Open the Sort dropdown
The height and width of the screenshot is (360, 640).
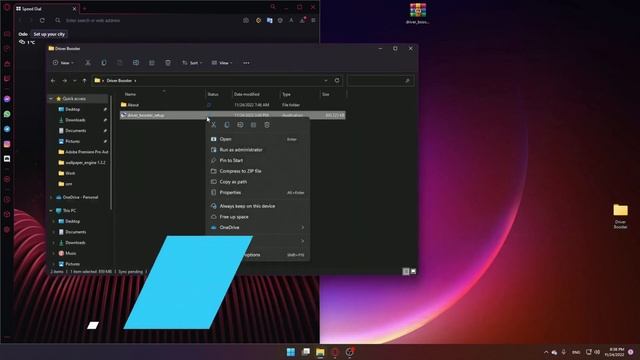(x=192, y=63)
